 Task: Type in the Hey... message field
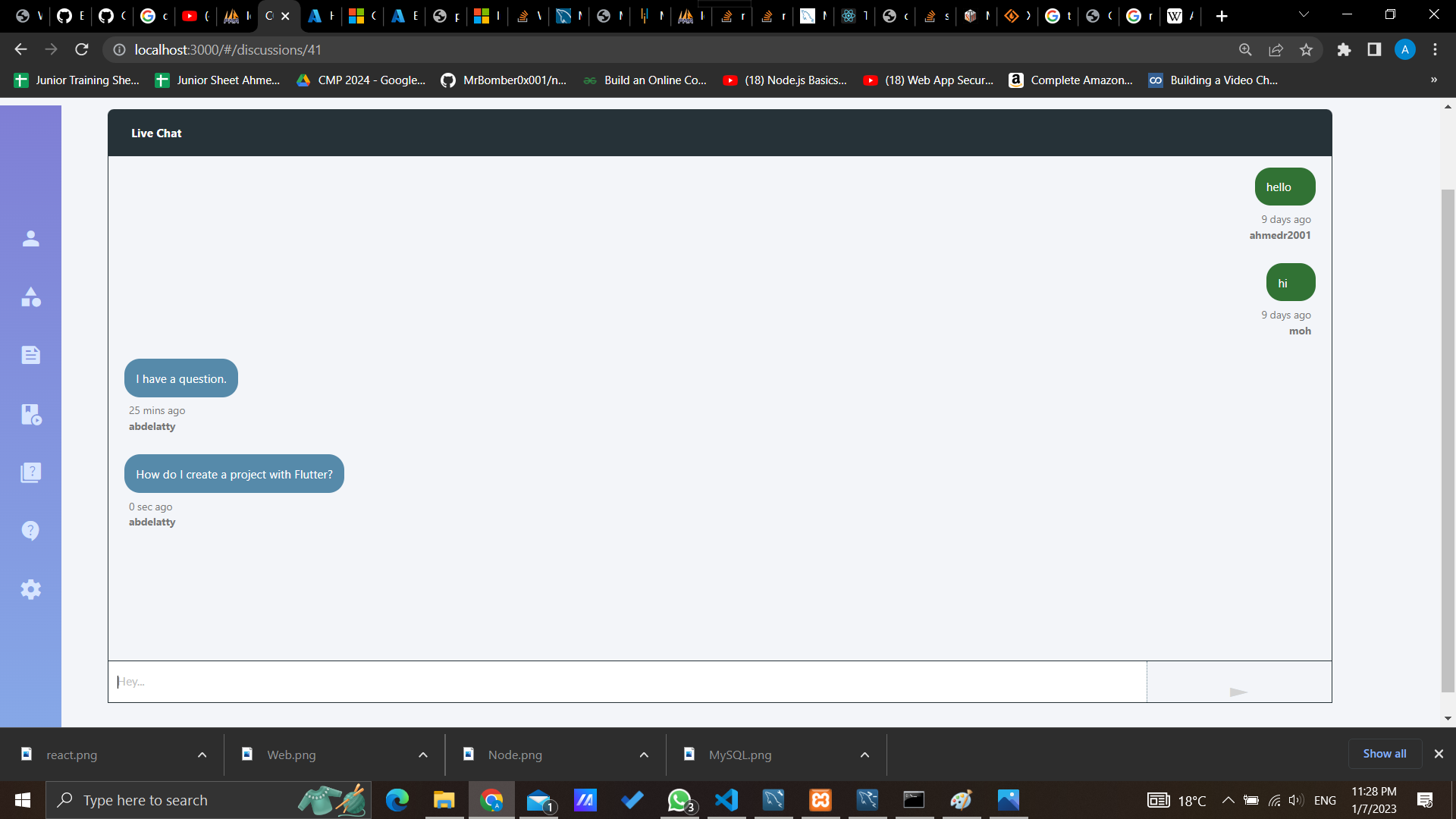626,681
